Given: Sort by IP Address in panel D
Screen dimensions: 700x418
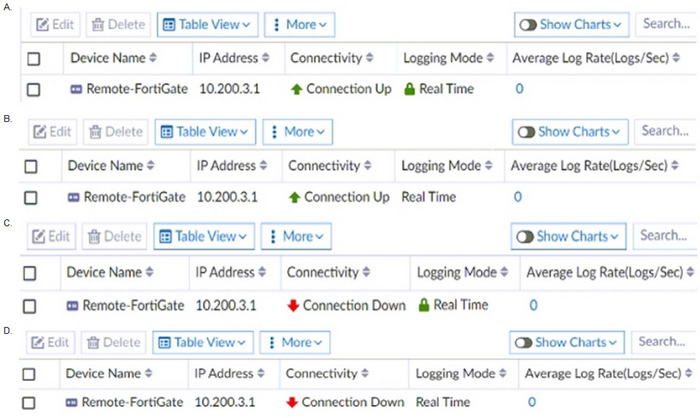Looking at the screenshot, I should (261, 373).
